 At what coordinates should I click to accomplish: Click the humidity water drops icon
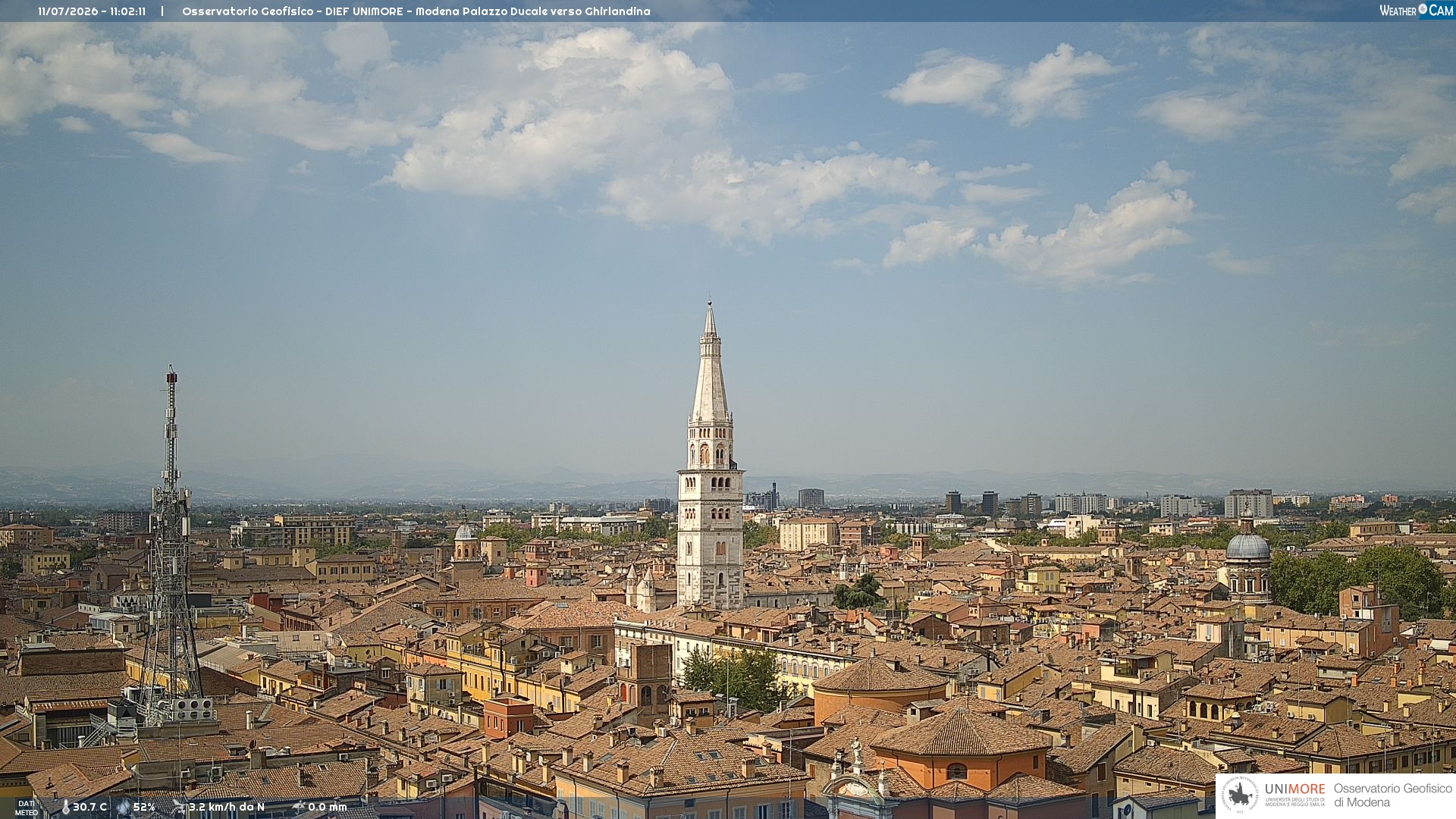pos(123,808)
